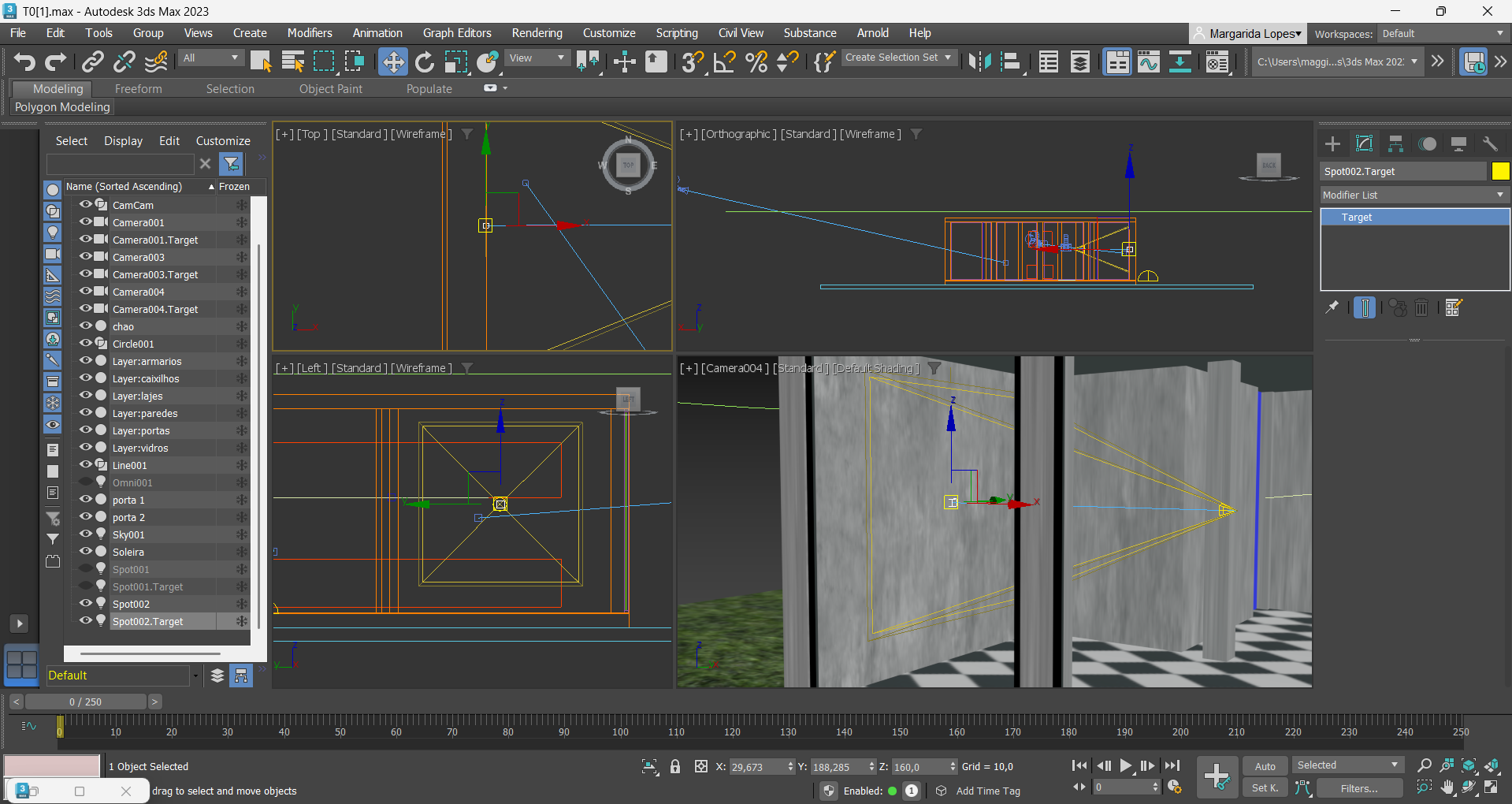Open the Rendering menu
The image size is (1512, 804).
point(537,33)
